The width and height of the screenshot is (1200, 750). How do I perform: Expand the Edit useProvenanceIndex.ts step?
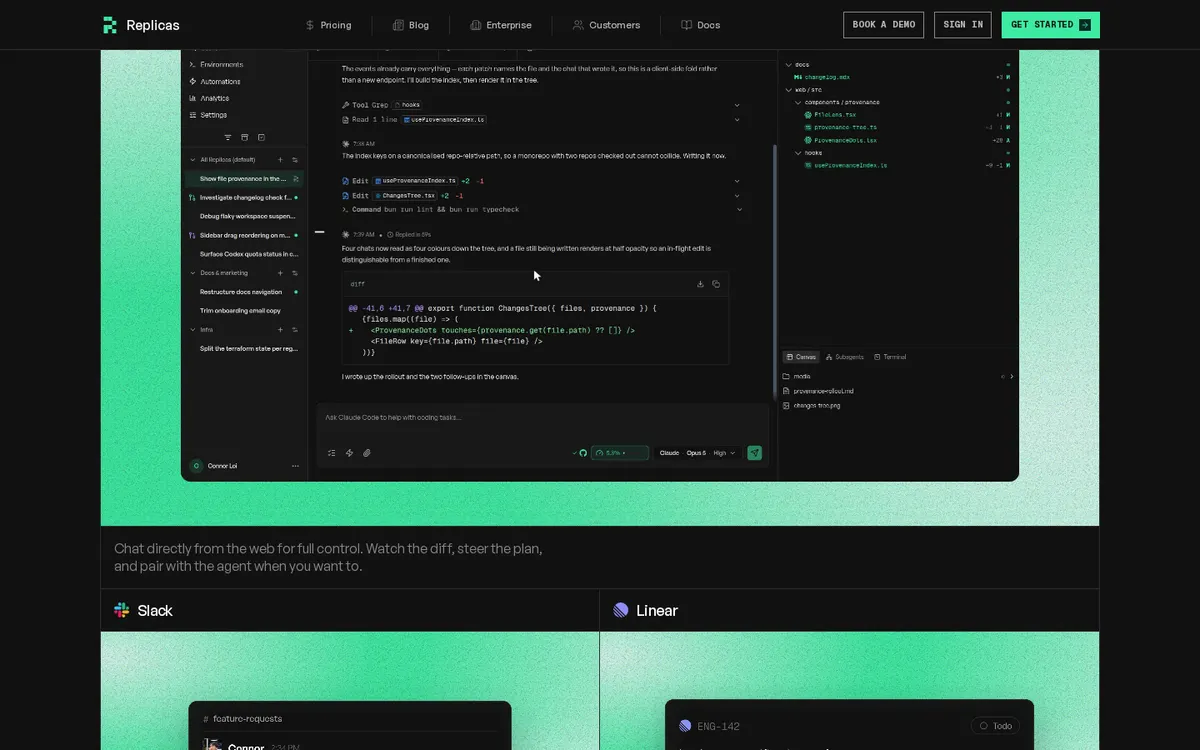(737, 181)
